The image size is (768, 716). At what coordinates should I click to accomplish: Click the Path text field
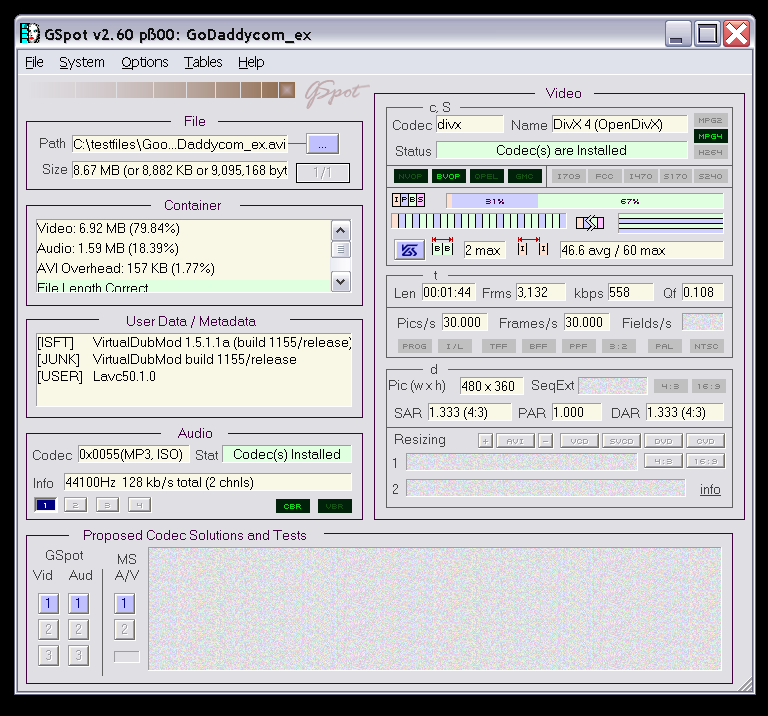click(180, 144)
